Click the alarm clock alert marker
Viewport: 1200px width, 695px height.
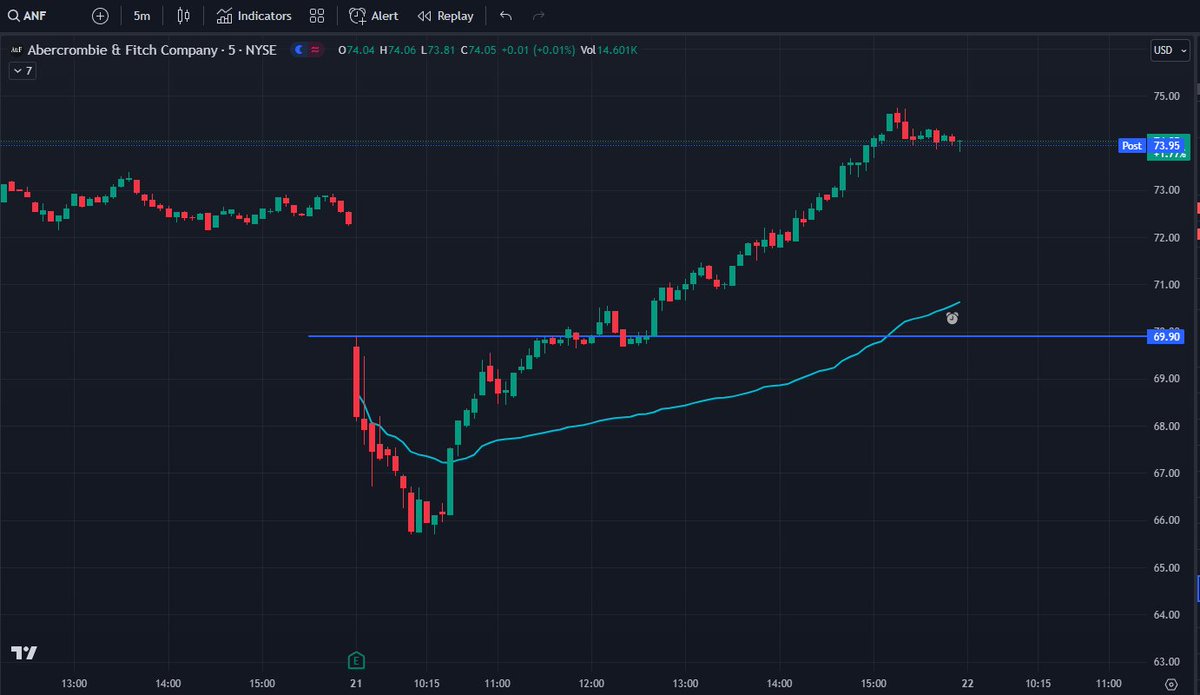click(952, 318)
